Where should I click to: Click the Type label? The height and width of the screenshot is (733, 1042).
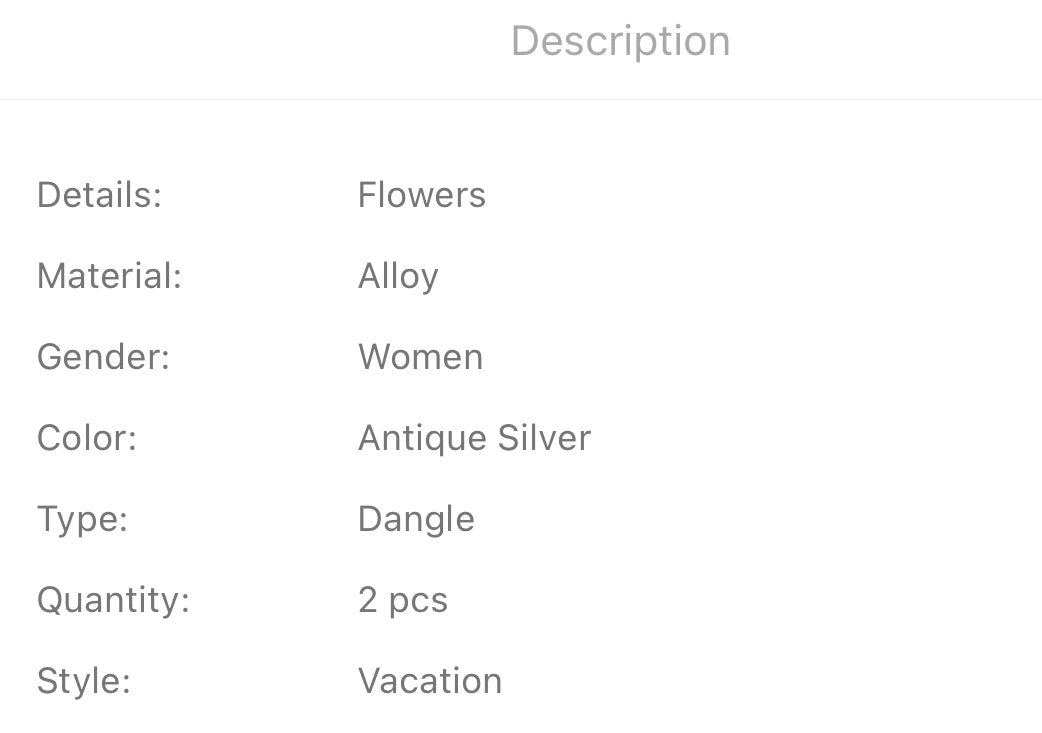point(82,519)
